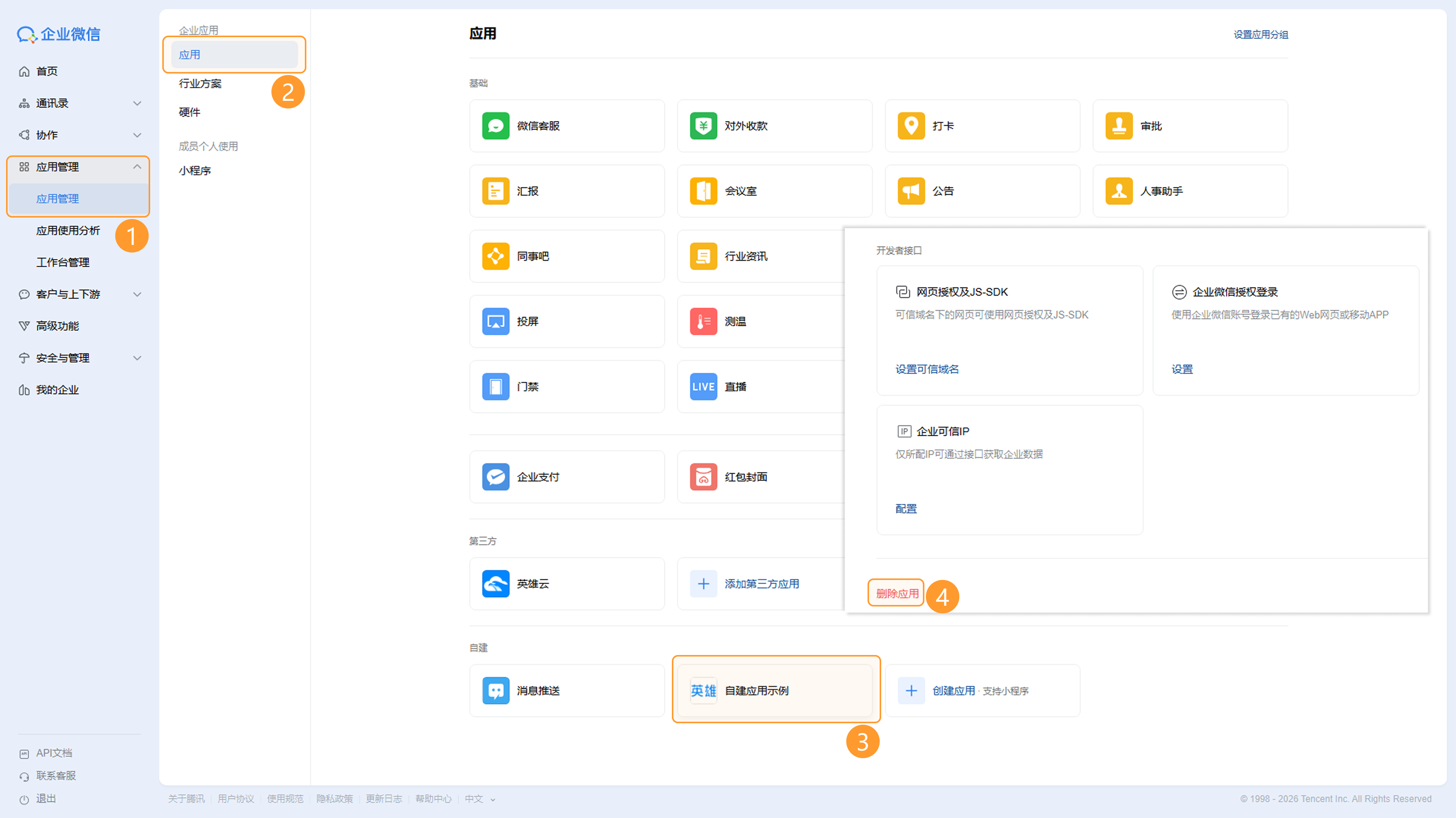Click the 添加第三方应用 card text
The image size is (1456, 818).
point(762,584)
